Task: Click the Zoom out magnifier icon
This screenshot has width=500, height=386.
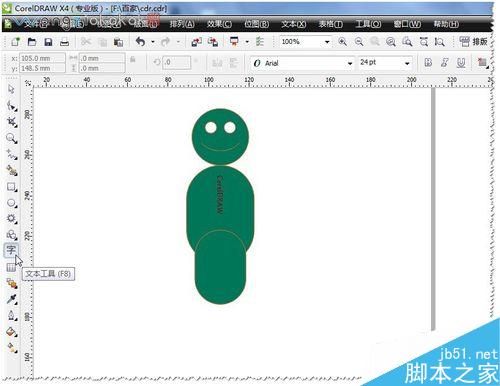Action: coord(359,42)
